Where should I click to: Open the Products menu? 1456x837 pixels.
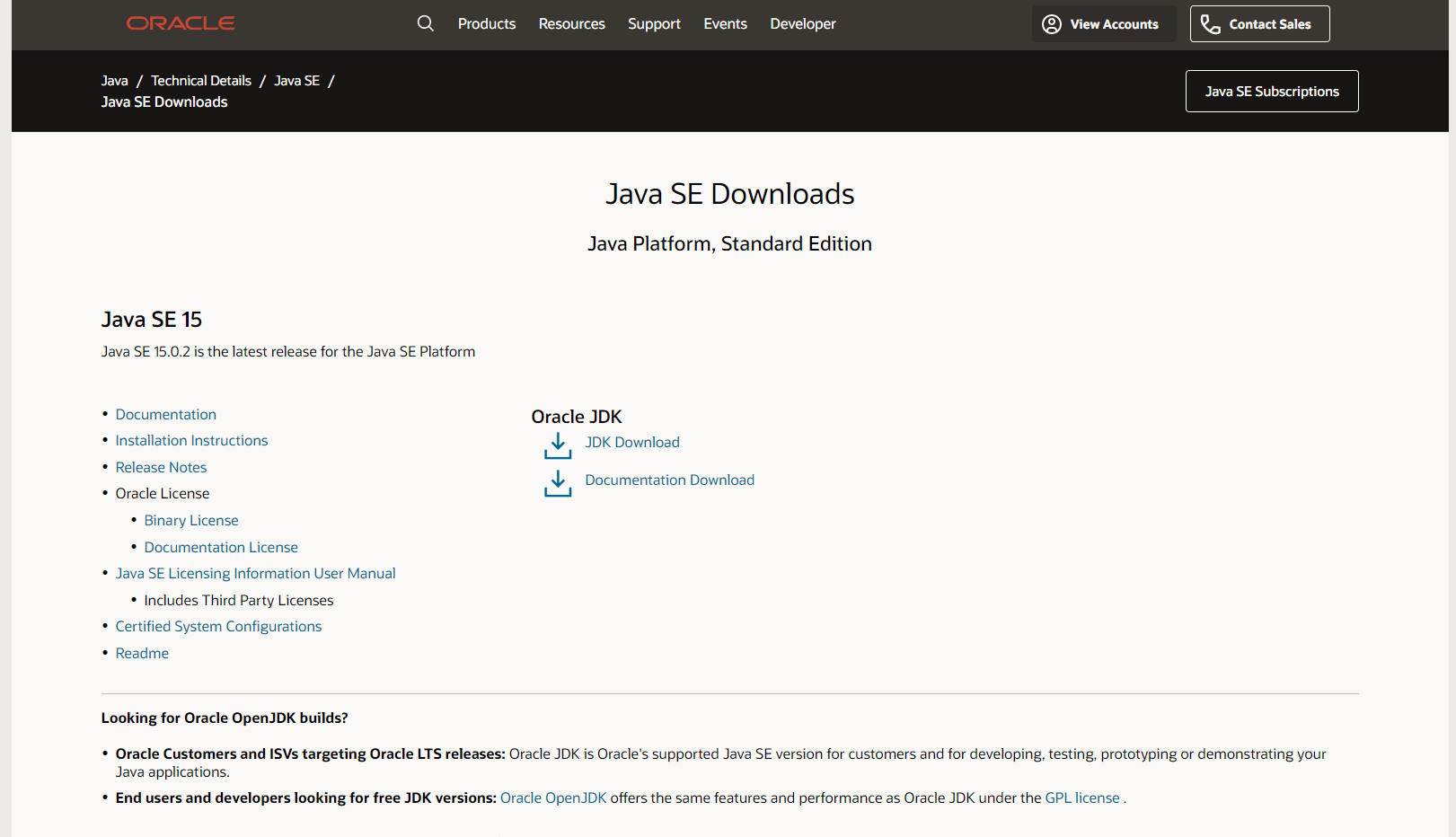pos(487,24)
